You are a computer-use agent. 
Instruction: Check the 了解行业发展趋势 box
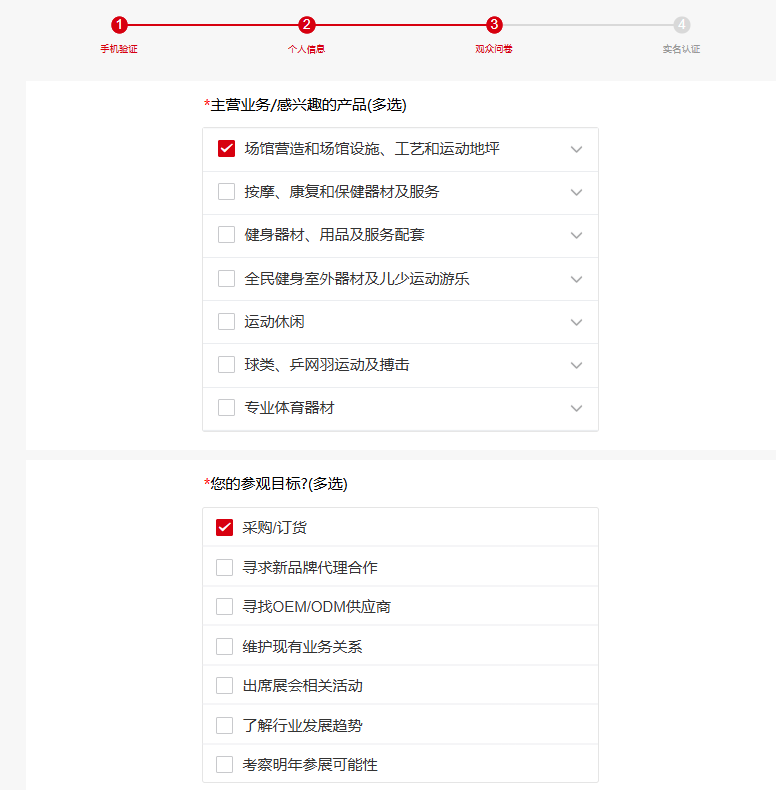pyautogui.click(x=224, y=725)
